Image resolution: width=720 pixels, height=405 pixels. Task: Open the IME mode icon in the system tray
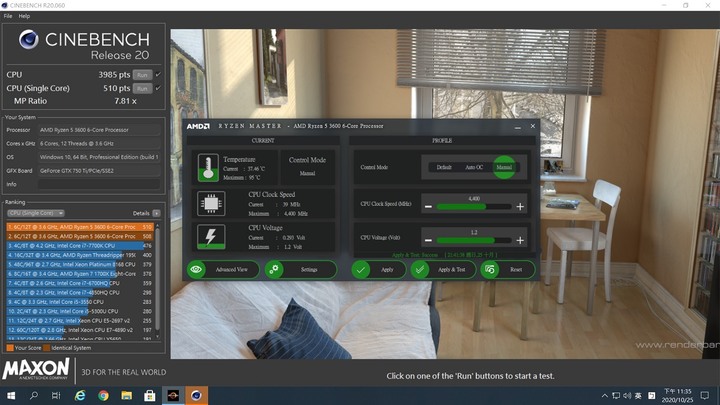[651, 395]
